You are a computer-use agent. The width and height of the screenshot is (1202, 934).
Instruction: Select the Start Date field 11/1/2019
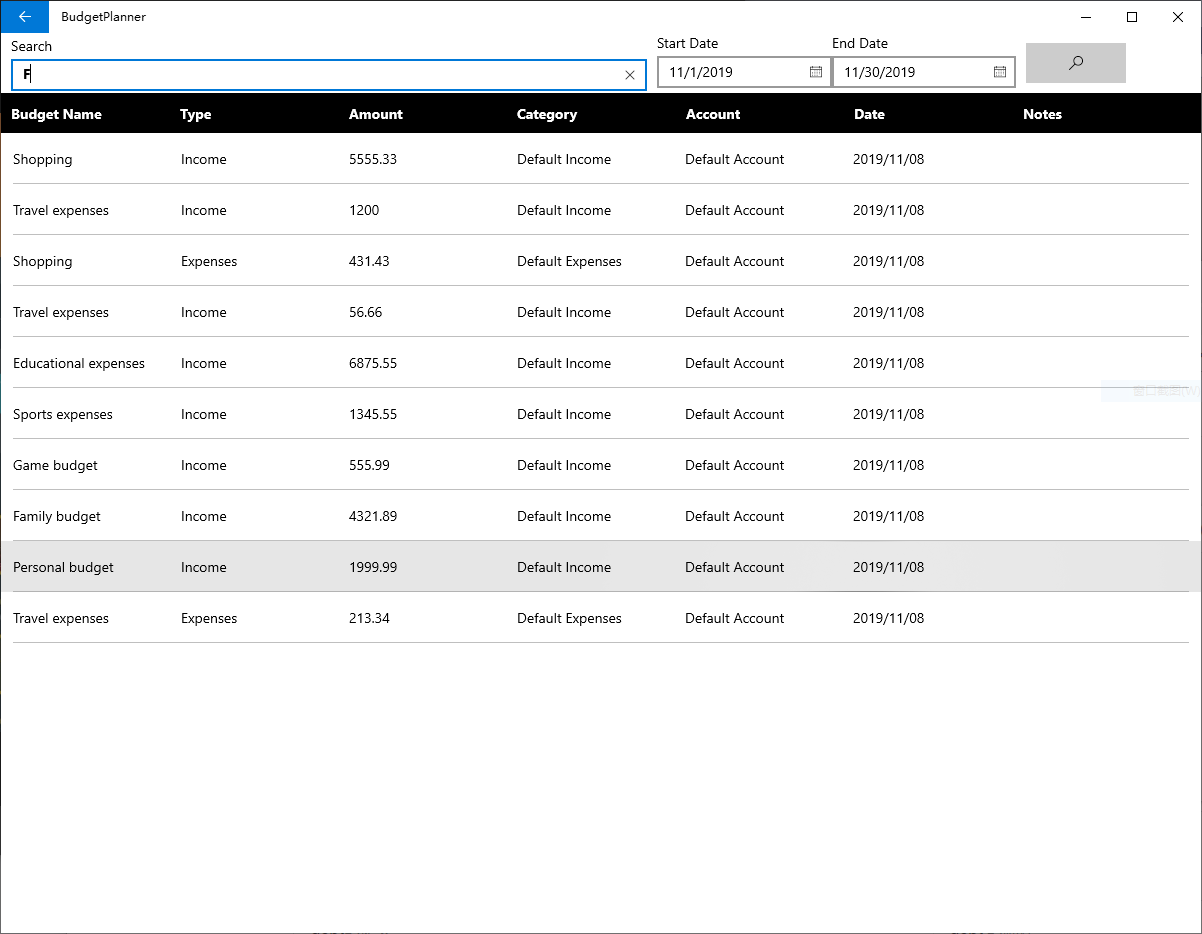coord(744,72)
